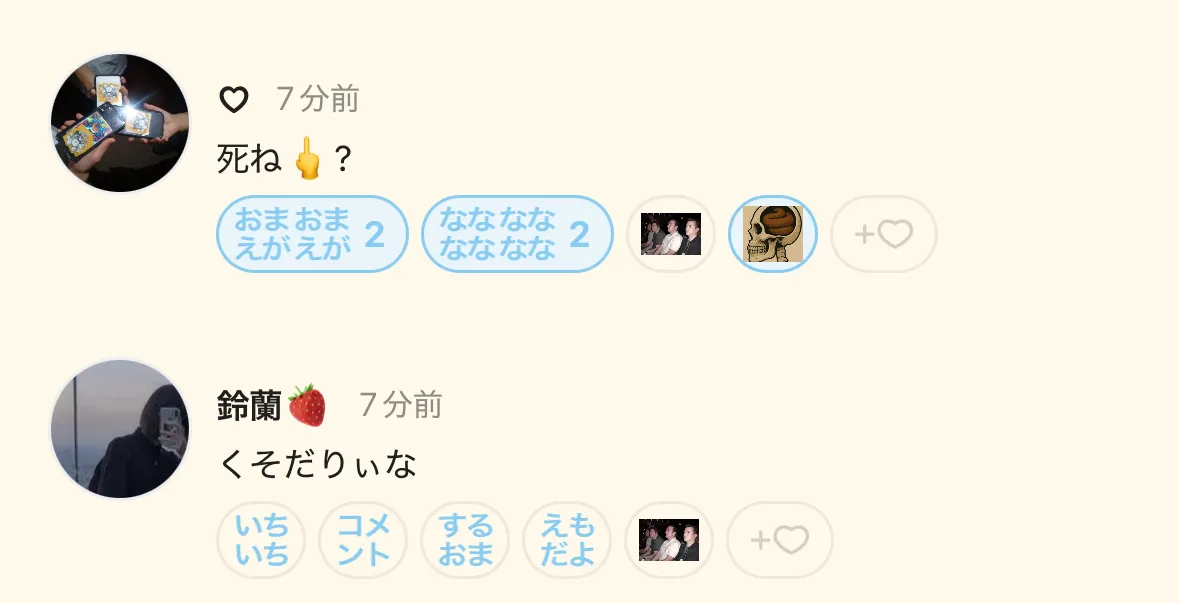This screenshot has height=603, width=1179.
Task: Add a reaction to the first comment
Action: (x=883, y=234)
